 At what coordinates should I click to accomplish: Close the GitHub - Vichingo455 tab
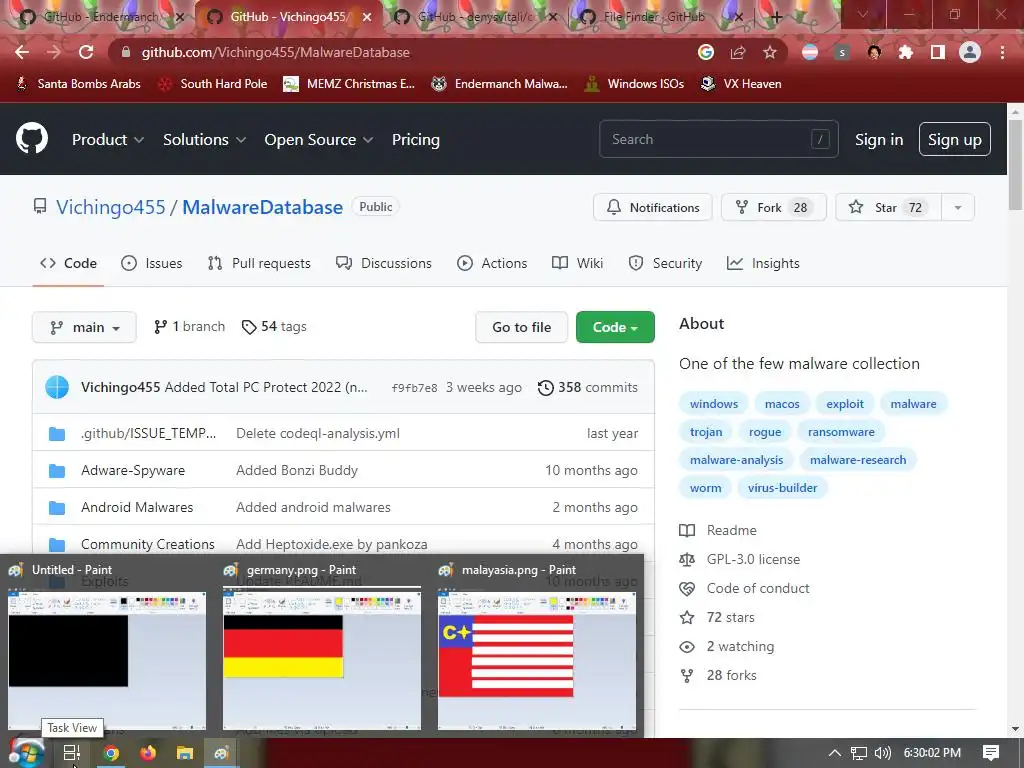click(367, 17)
